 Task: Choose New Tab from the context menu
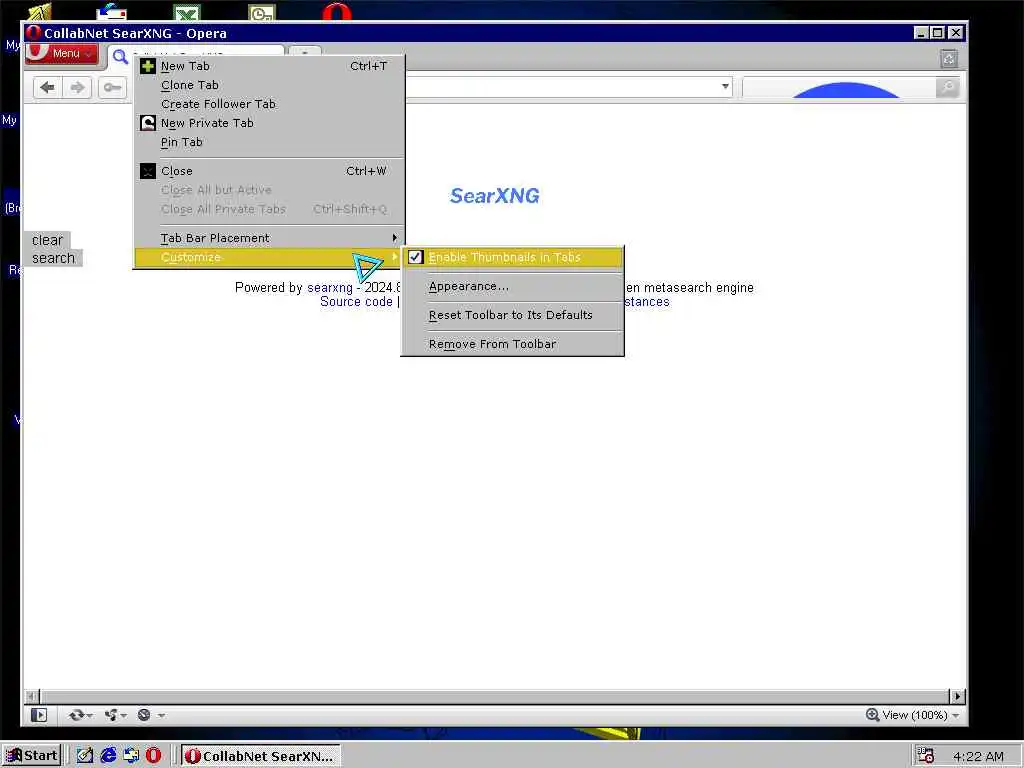point(269,66)
